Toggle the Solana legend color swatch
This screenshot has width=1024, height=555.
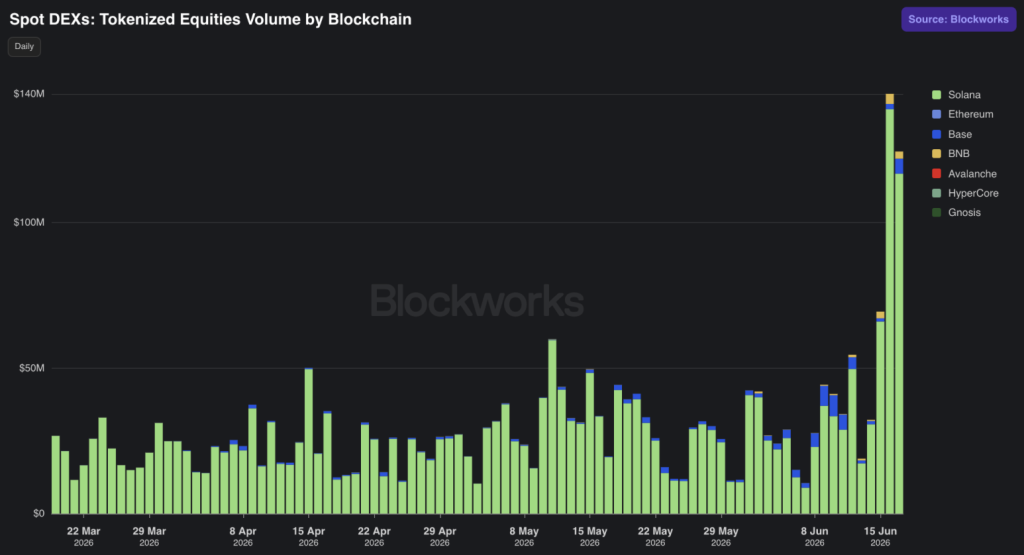pyautogui.click(x=936, y=95)
